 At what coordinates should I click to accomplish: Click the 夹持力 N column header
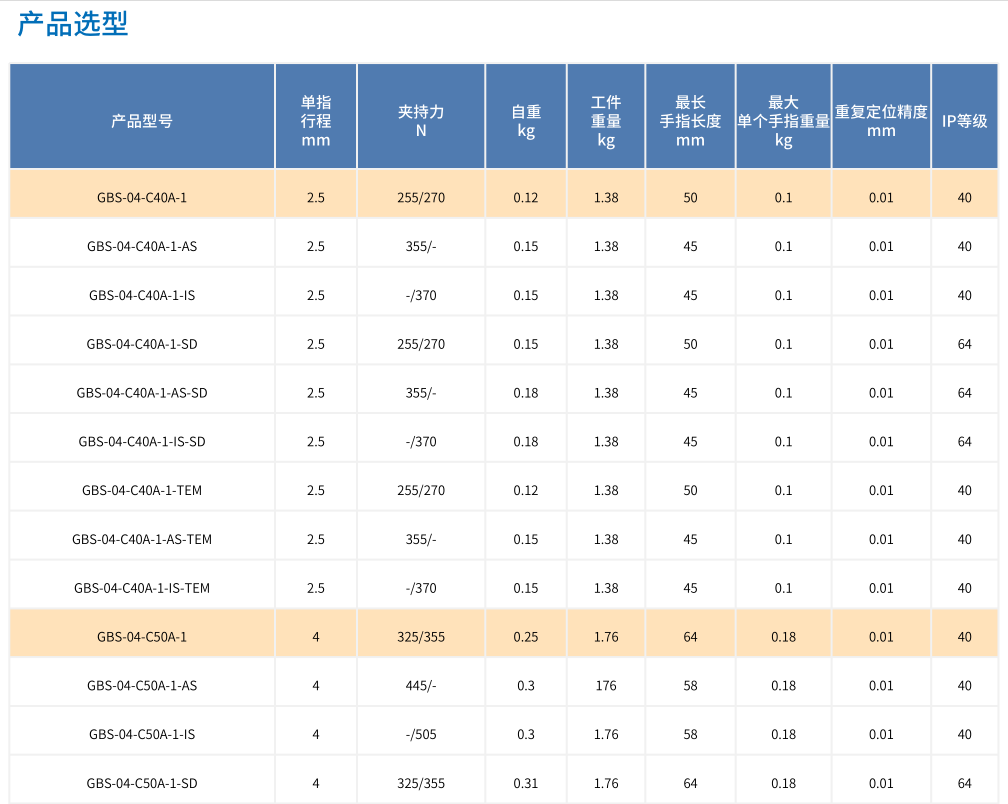421,121
